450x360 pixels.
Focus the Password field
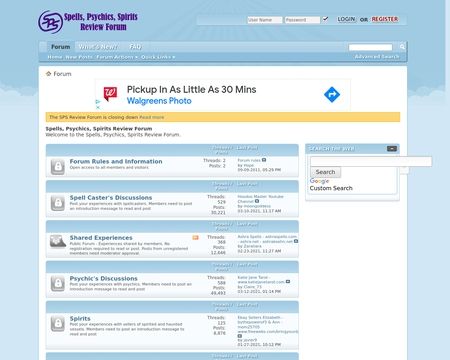point(302,20)
